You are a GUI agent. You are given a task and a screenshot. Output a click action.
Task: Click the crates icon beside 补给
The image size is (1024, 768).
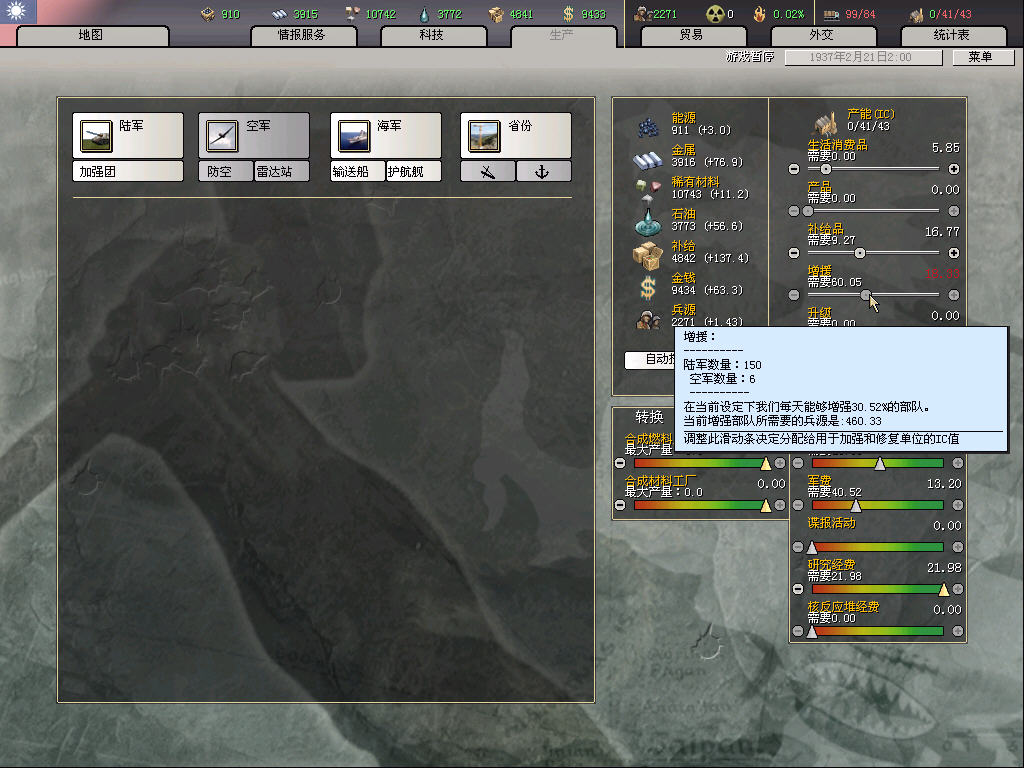[x=647, y=255]
